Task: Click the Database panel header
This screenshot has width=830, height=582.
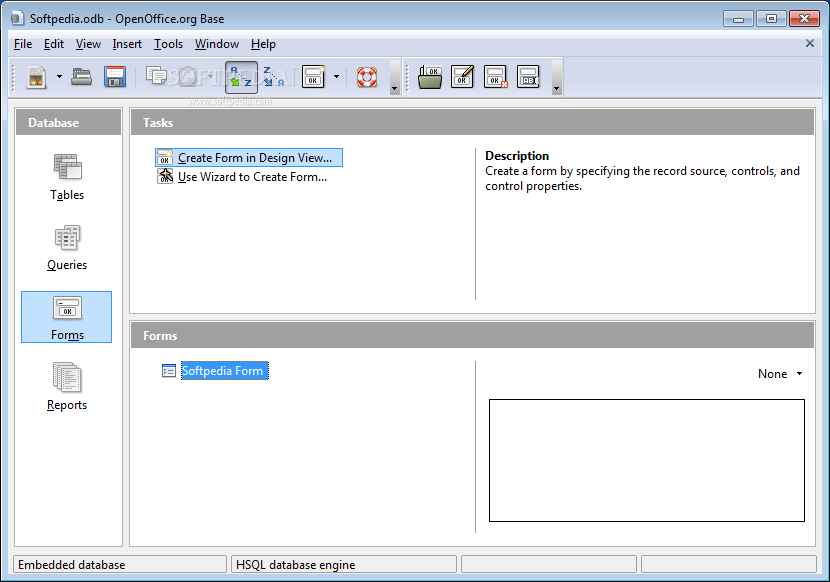Action: [69, 122]
